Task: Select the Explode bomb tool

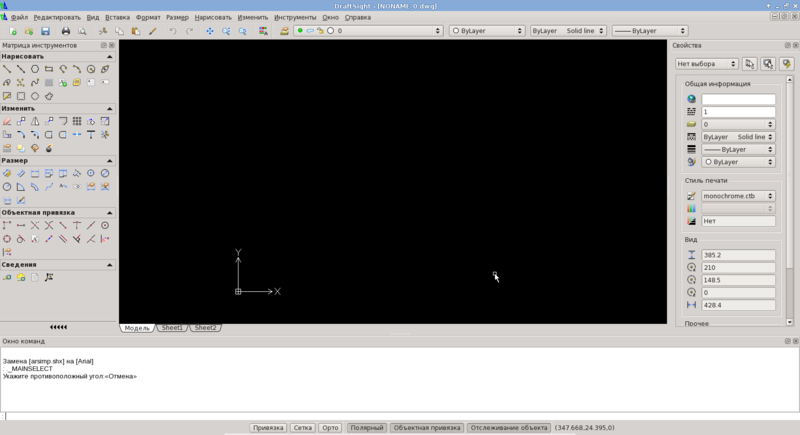Action: 49,148
